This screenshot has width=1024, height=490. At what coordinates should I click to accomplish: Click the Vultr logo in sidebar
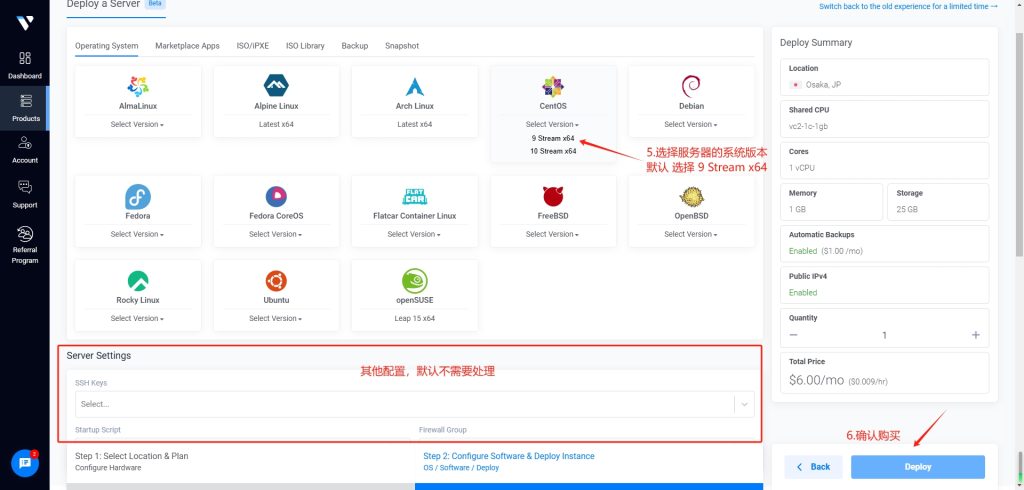tap(25, 23)
